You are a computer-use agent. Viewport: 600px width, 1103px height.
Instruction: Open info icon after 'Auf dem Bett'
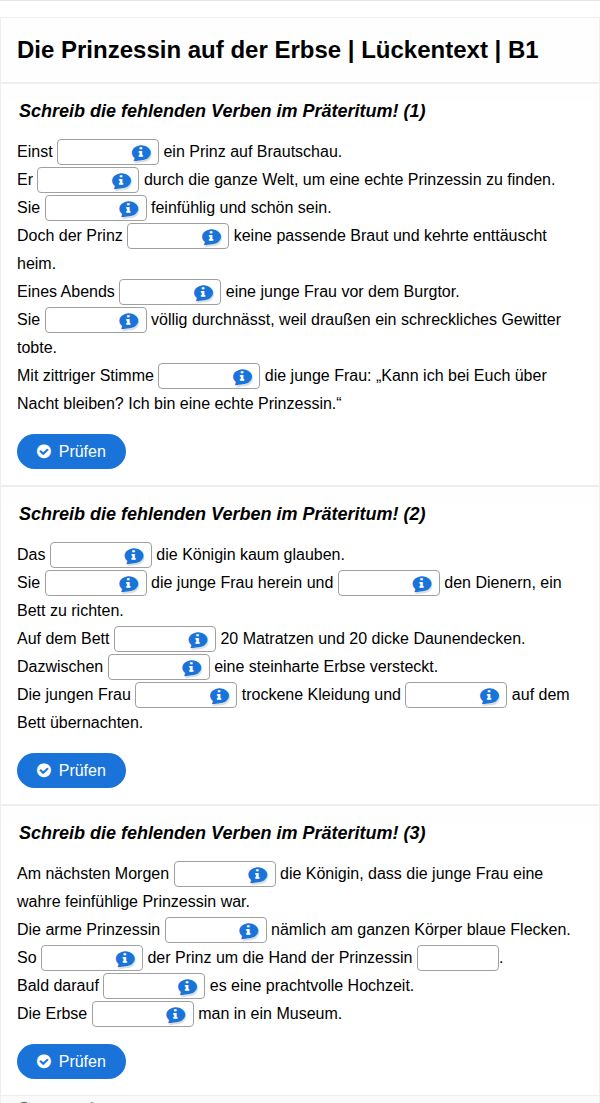coord(197,640)
